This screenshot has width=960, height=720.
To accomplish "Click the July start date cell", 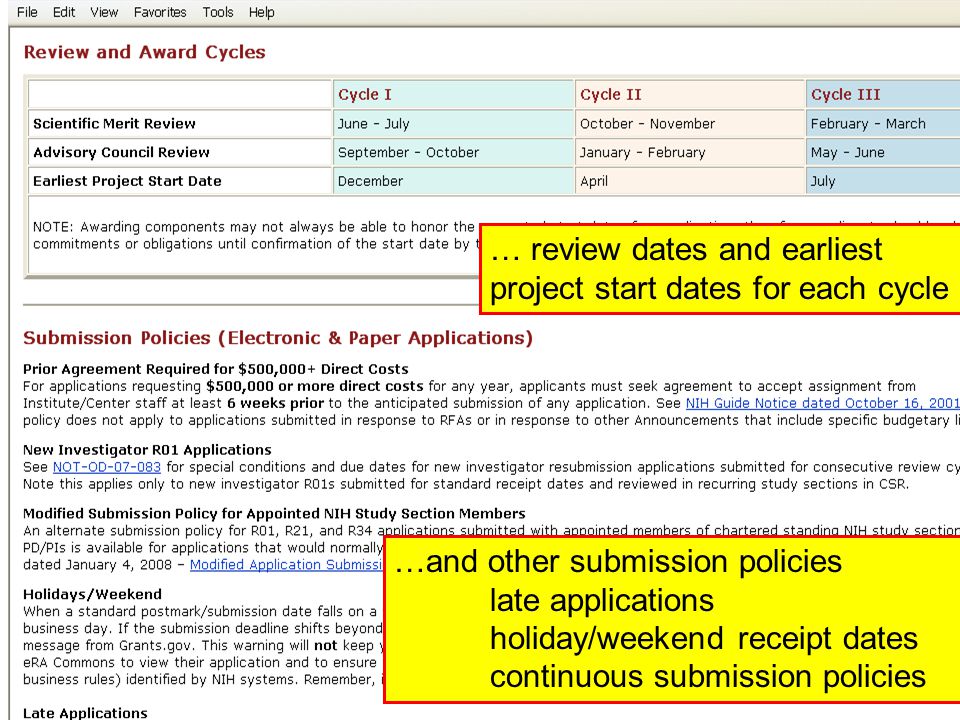I will point(883,181).
